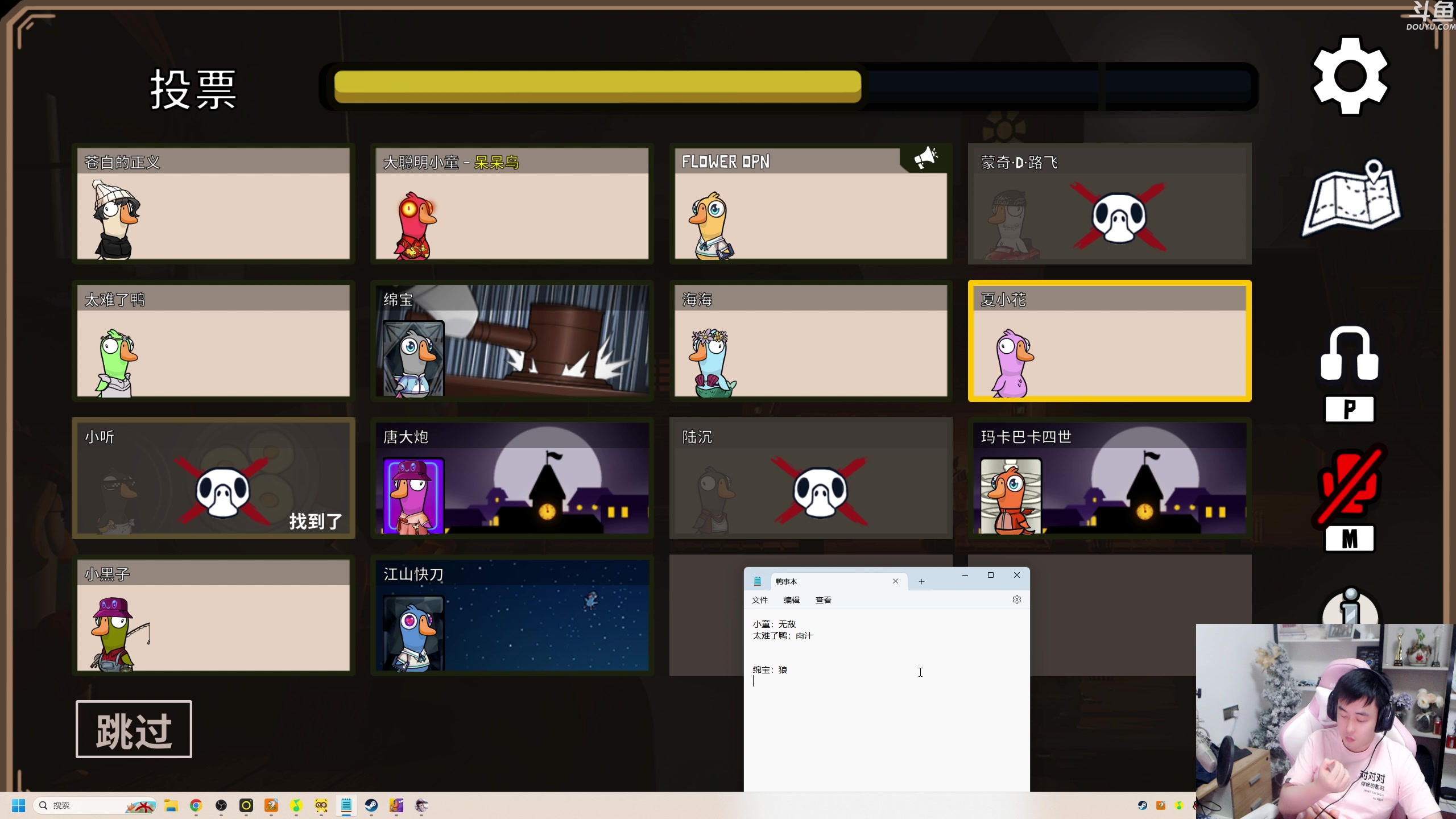
Task: Click the megaphone icon on FLOWER OPN card
Action: [925, 159]
